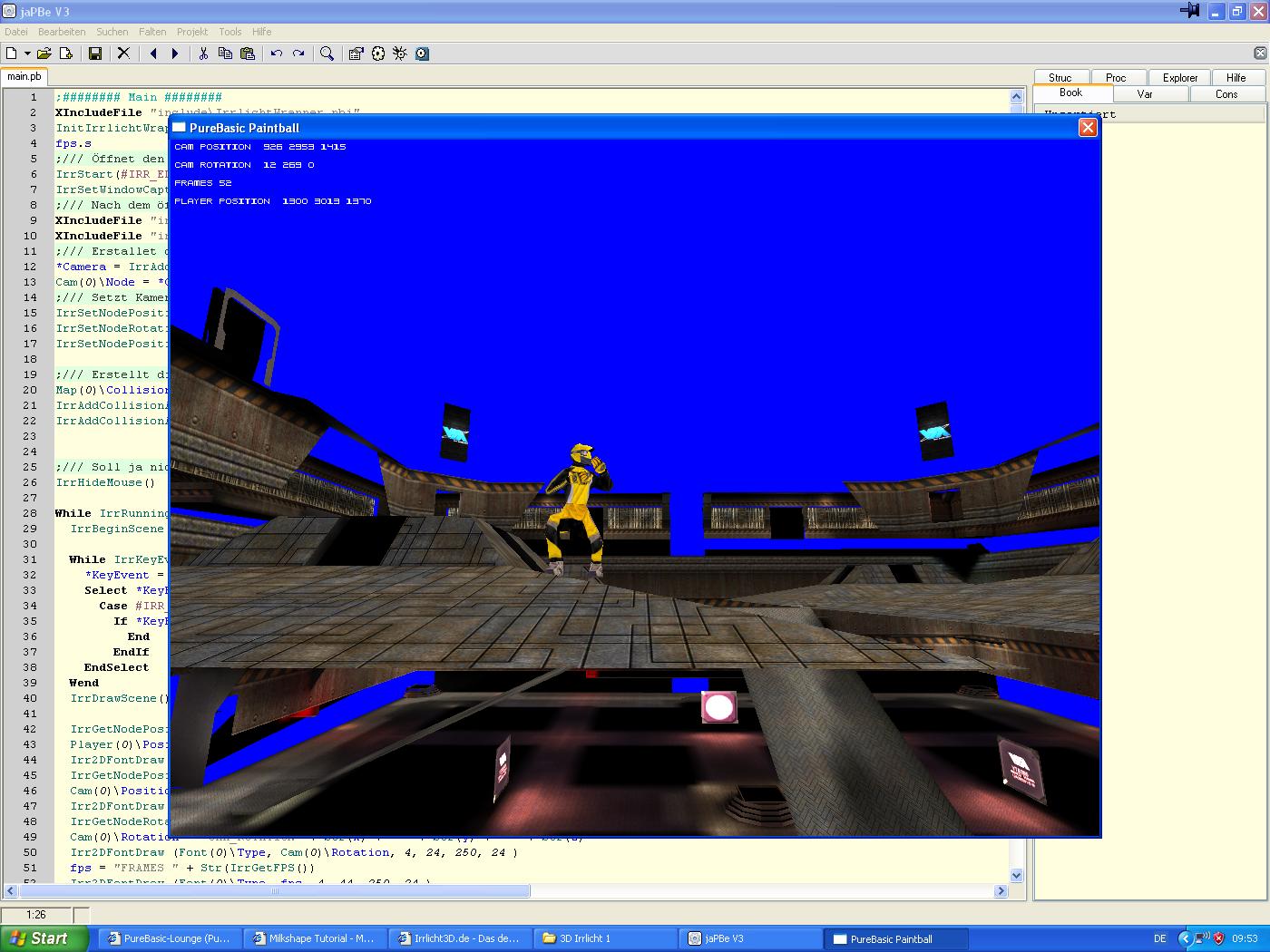Open the Hilfe menu in menu bar
The image size is (1270, 952).
(x=262, y=32)
